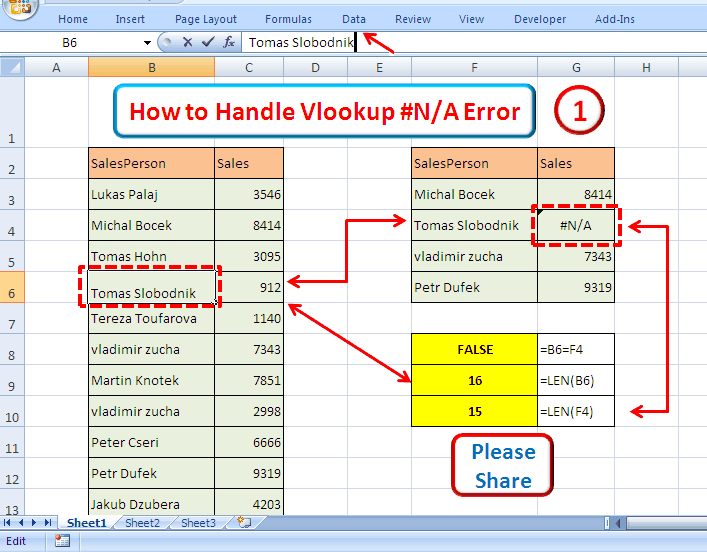Select the yellow FALSE cell
Viewport: 707px width, 552px height.
click(474, 350)
